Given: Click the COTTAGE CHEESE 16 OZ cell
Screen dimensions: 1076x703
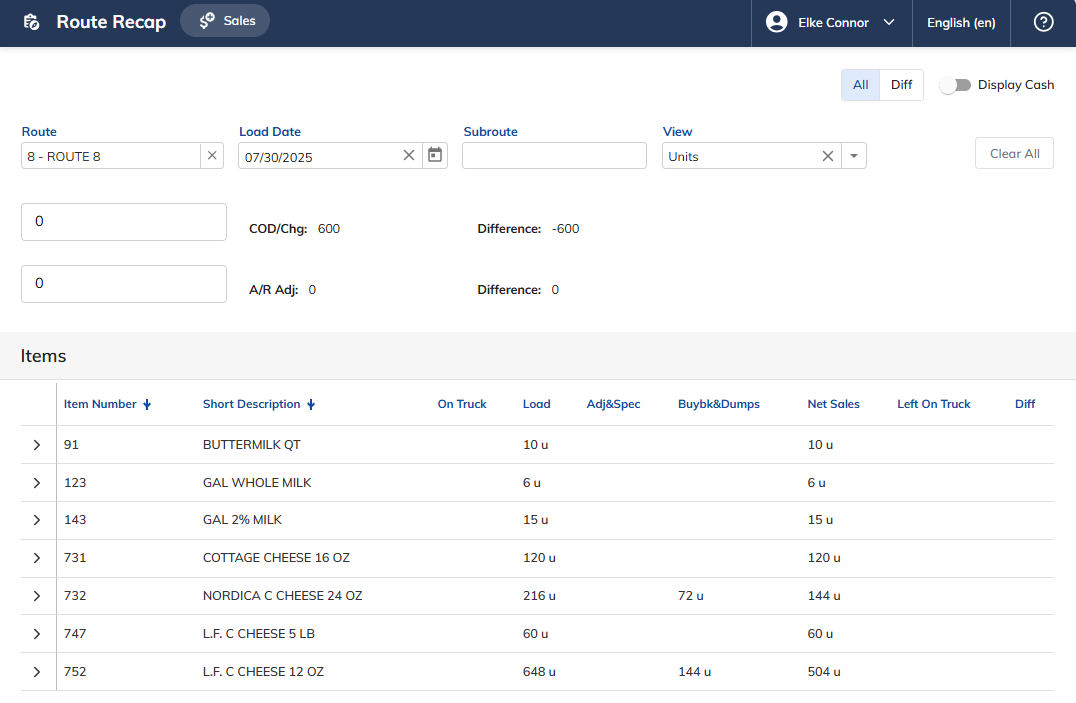Looking at the screenshot, I should (x=276, y=558).
